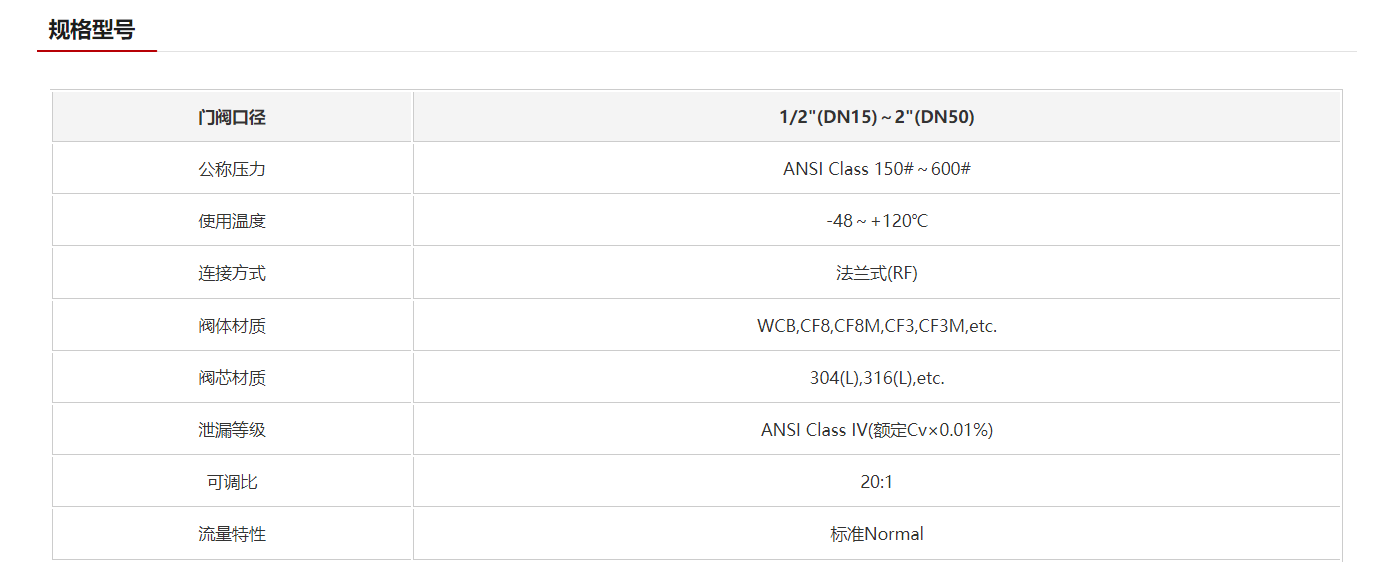Select the 连接方式 row label
This screenshot has height=576, width=1383.
coord(232,273)
